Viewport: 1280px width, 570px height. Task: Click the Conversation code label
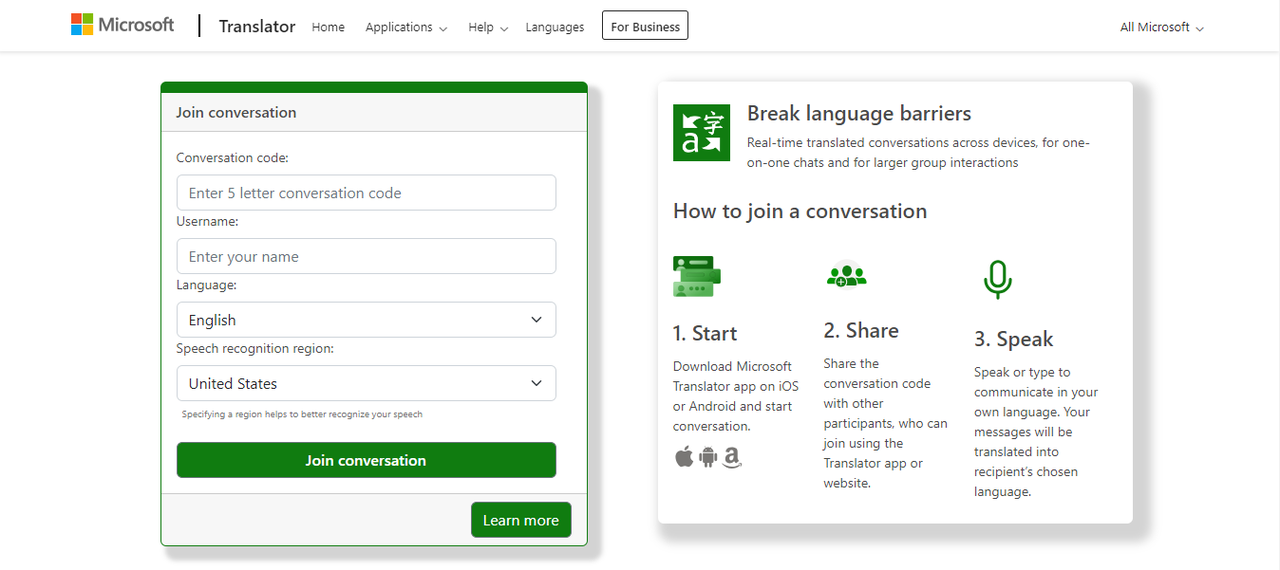[232, 158]
